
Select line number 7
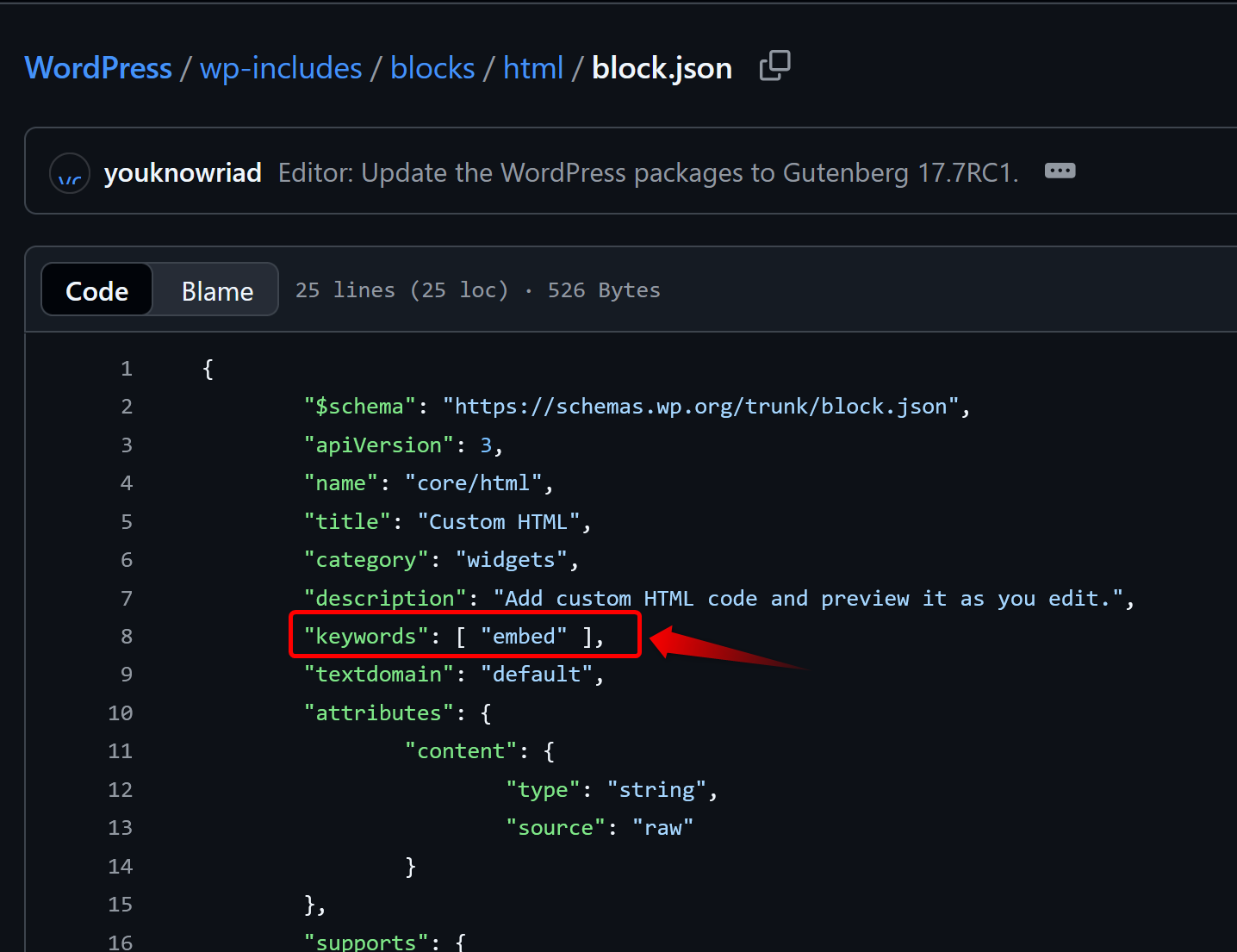point(127,598)
